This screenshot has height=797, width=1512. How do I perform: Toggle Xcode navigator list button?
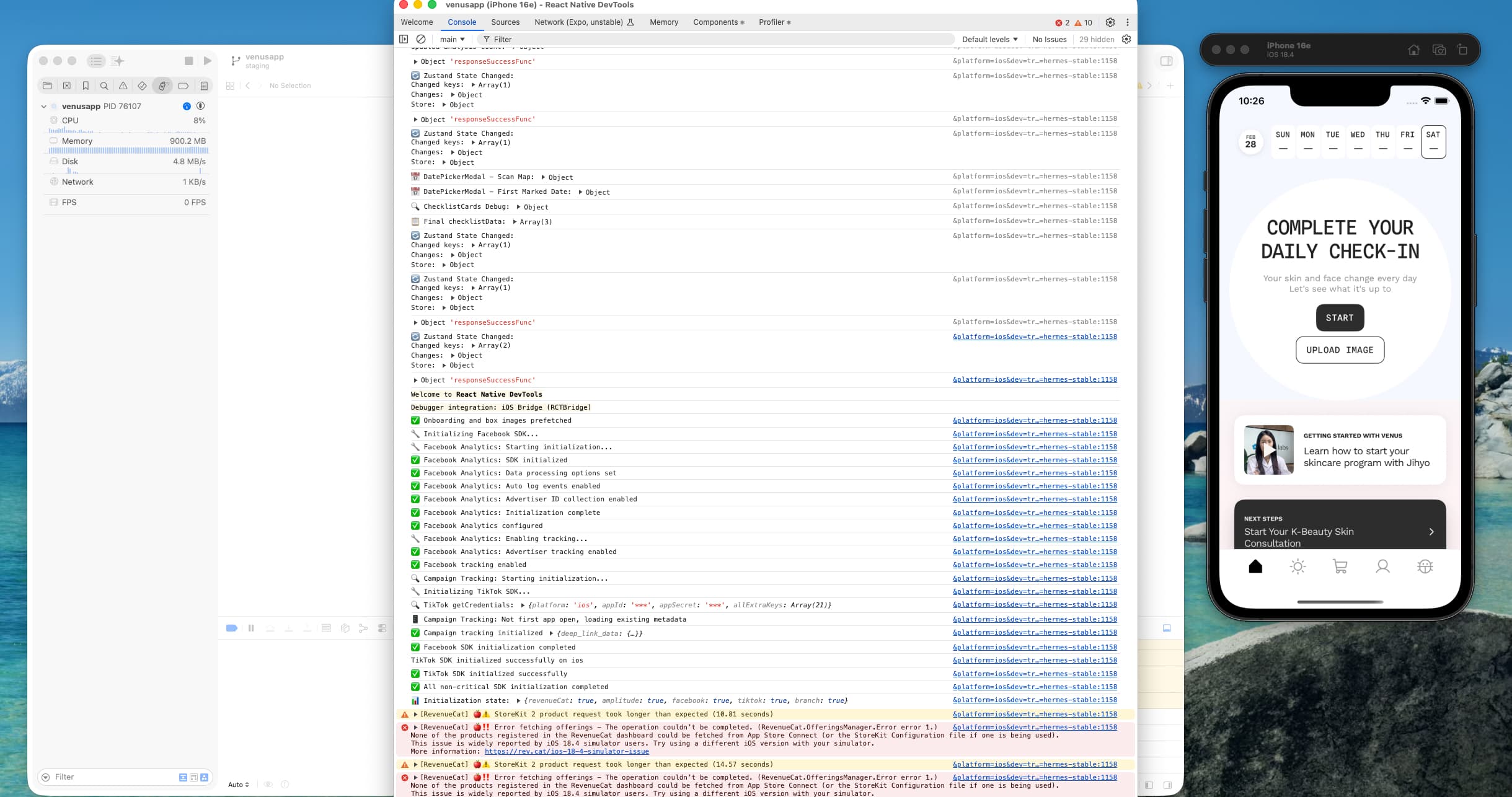[x=96, y=61]
